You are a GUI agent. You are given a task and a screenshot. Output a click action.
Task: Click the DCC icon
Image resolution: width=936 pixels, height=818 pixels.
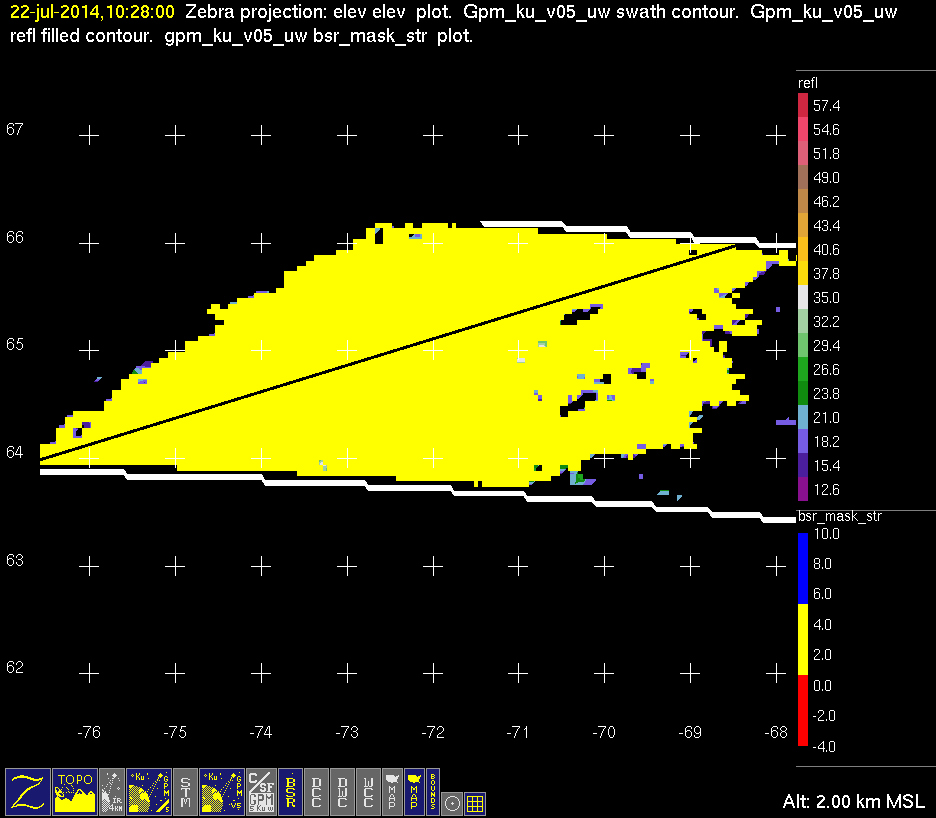[x=317, y=791]
